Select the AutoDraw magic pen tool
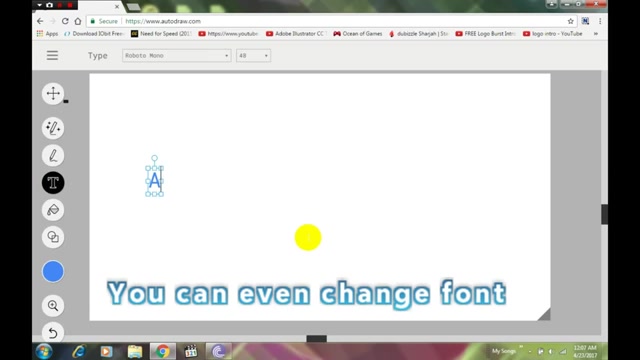 [x=53, y=128]
